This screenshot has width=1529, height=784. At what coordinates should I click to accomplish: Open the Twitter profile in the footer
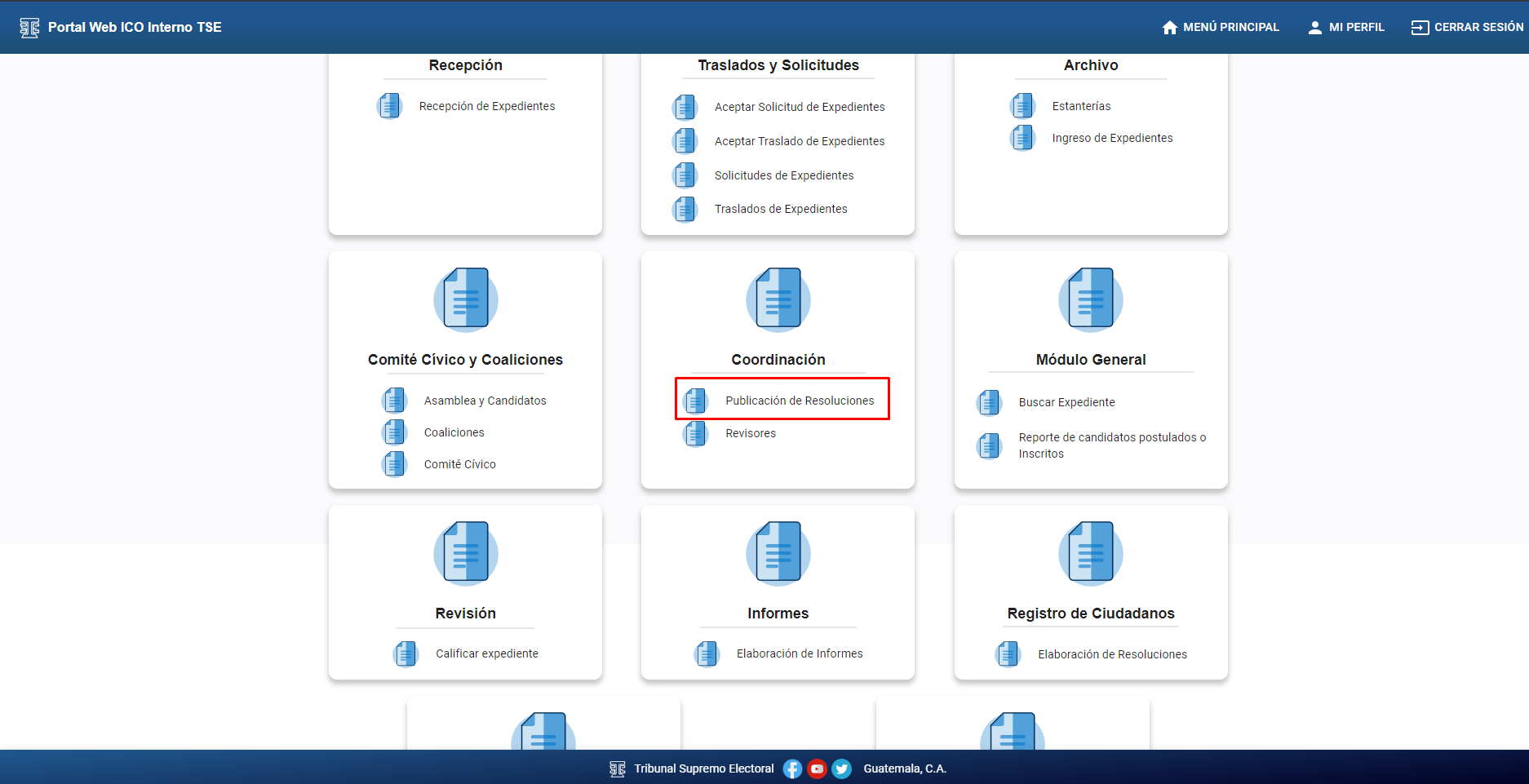(841, 768)
